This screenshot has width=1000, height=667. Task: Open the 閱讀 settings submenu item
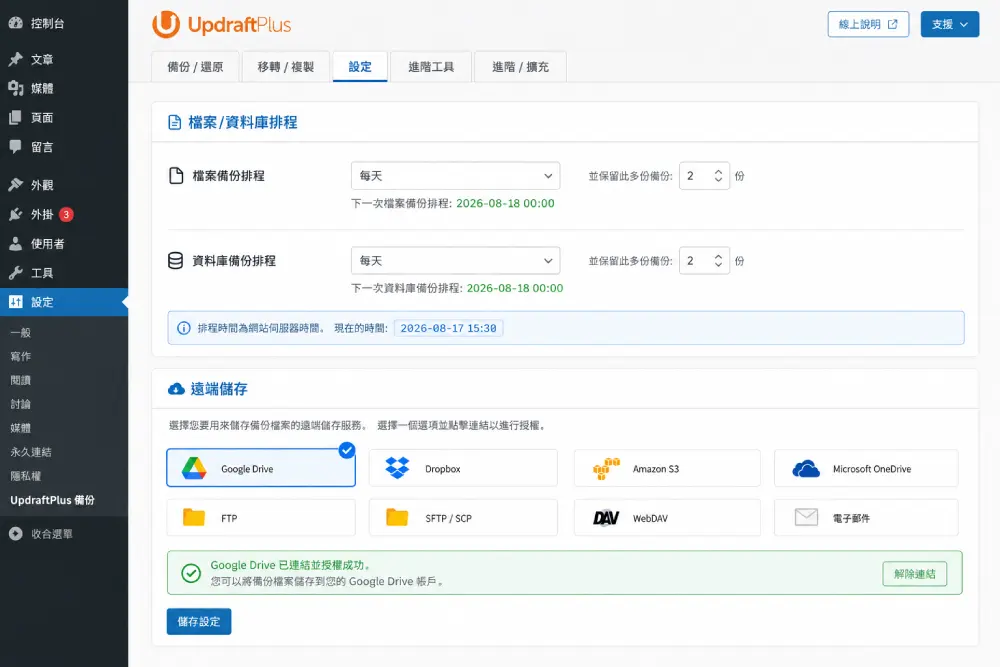pos(20,380)
